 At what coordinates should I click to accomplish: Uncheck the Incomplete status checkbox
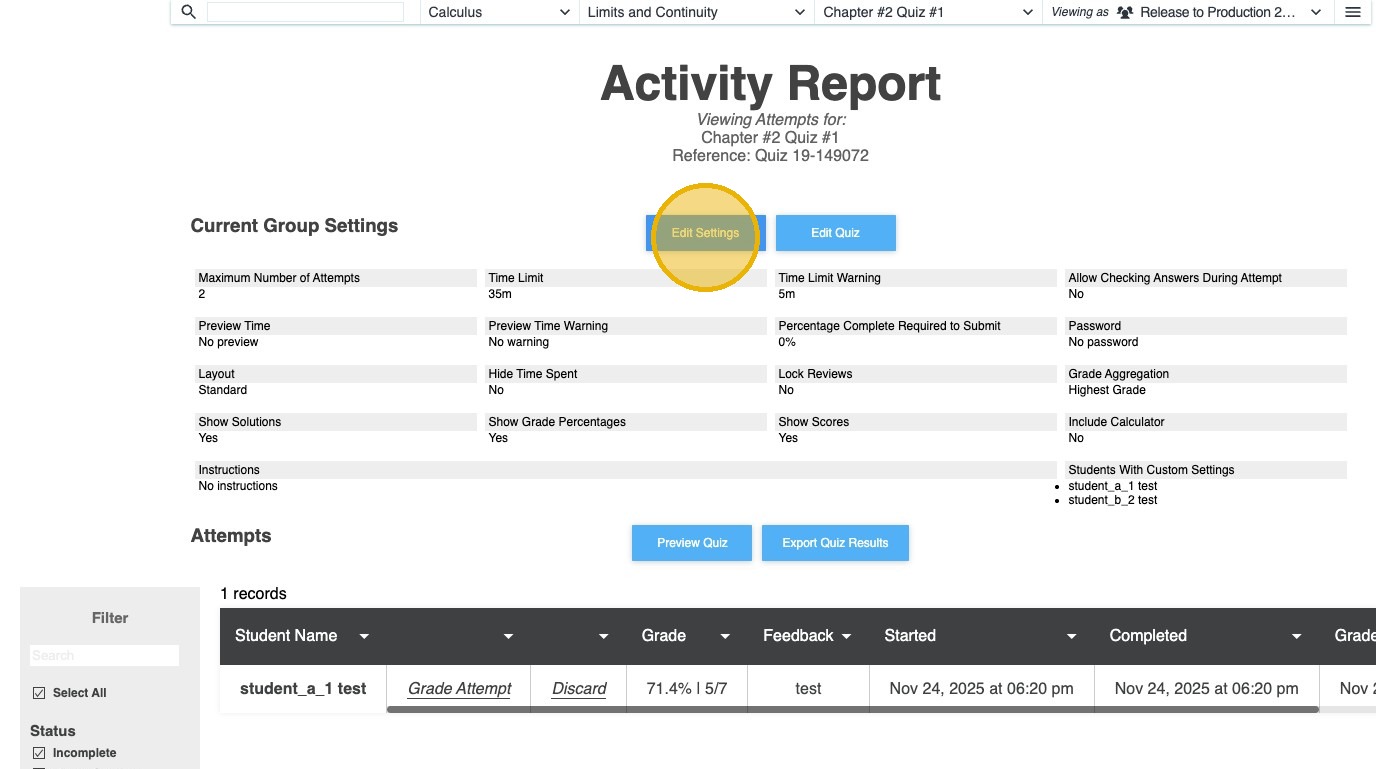point(39,753)
